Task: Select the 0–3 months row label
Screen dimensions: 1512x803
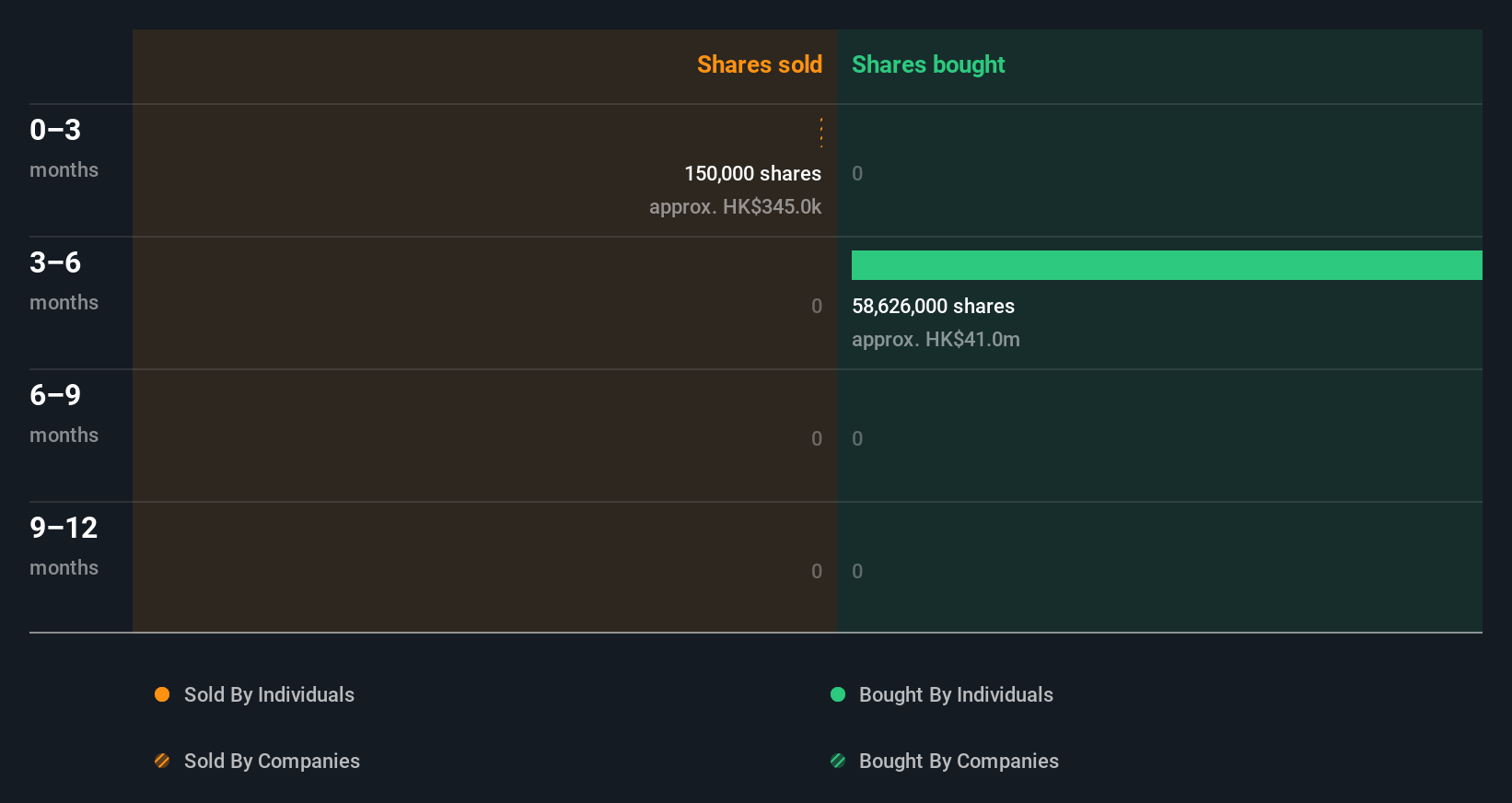Action: coord(64,148)
